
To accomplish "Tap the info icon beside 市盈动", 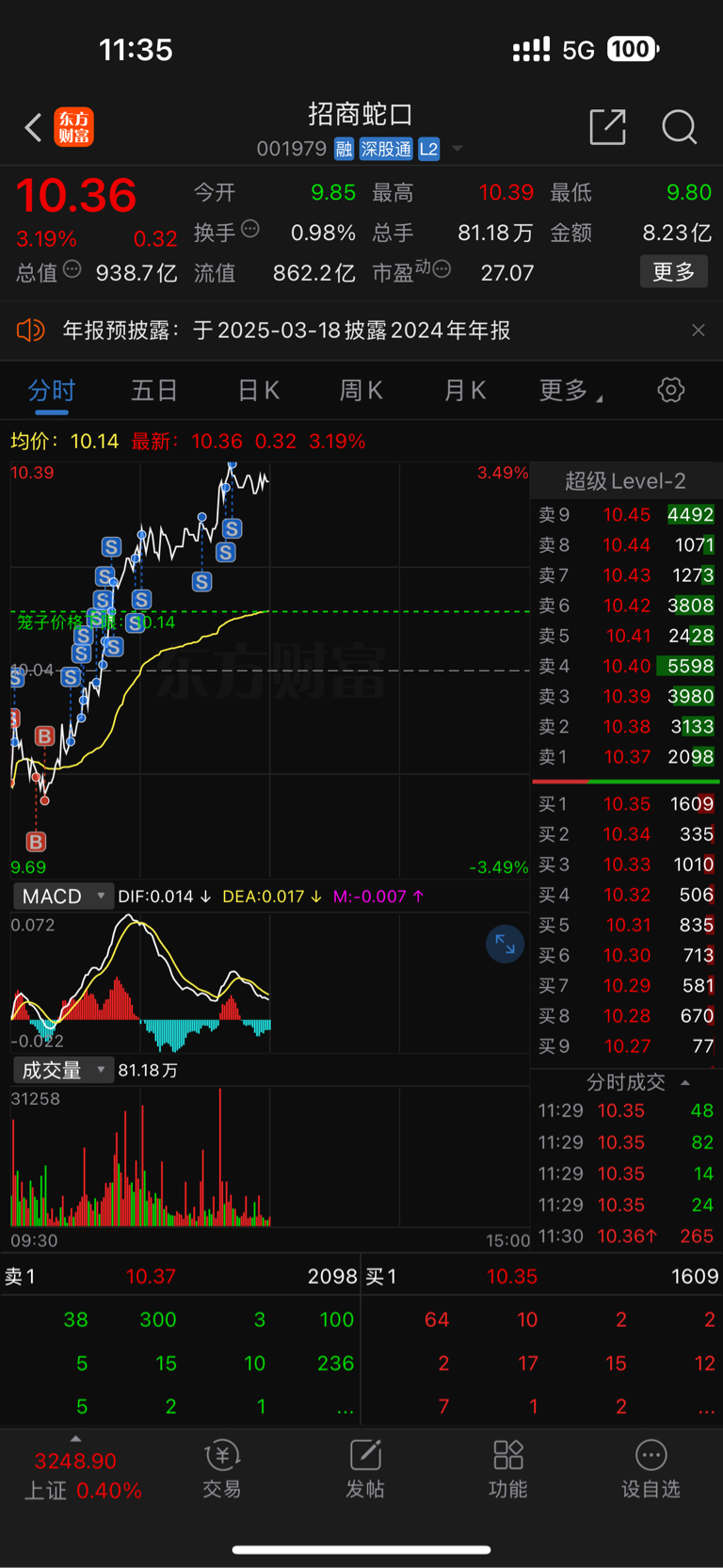I will [442, 270].
